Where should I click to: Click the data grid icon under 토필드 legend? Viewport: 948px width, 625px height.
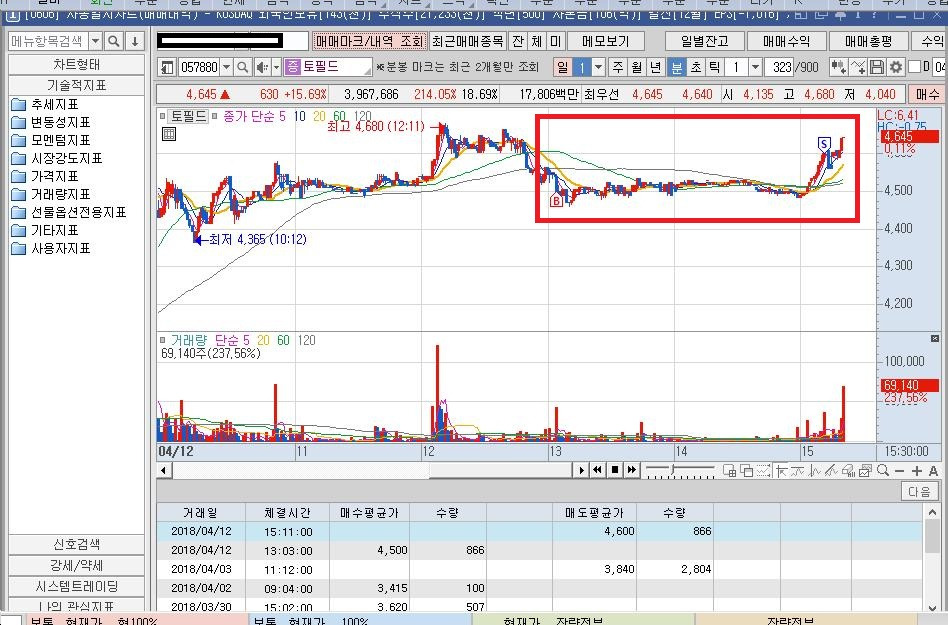[169, 134]
